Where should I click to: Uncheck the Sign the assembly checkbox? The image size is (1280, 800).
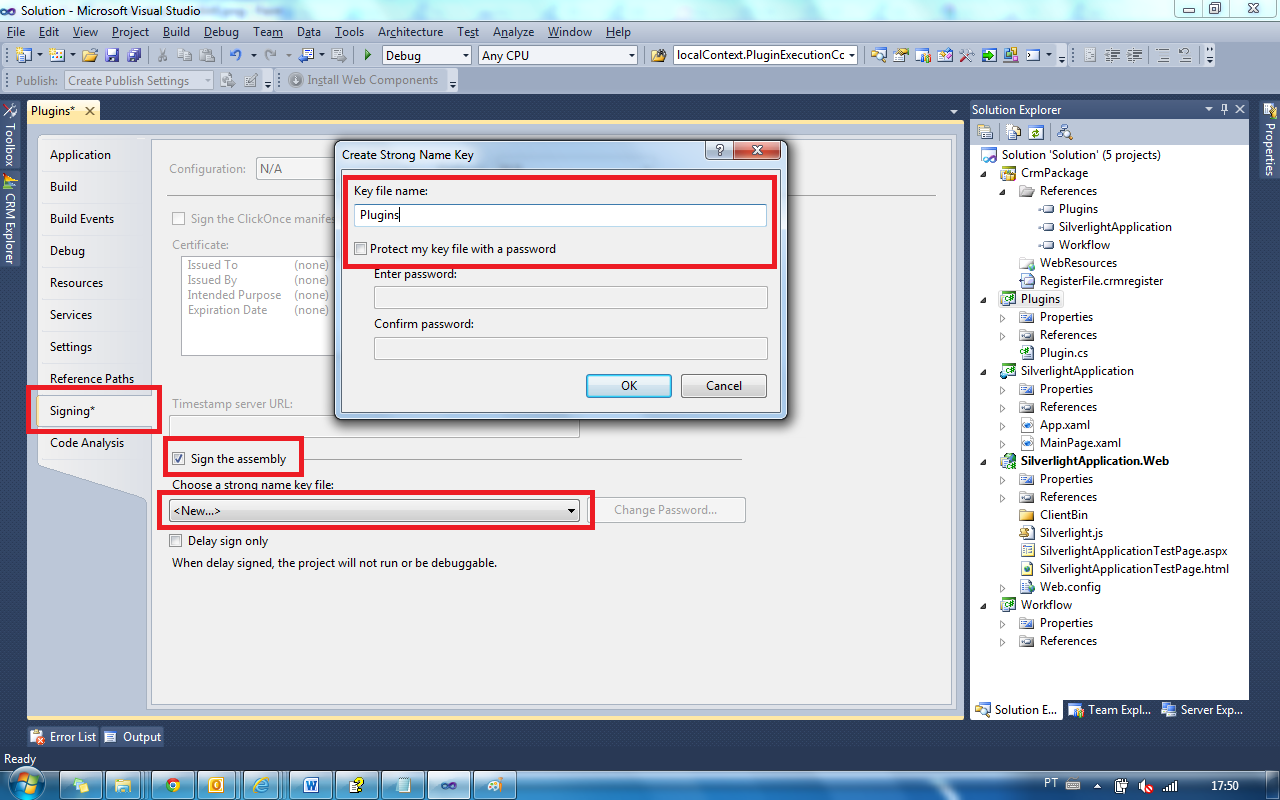178,459
